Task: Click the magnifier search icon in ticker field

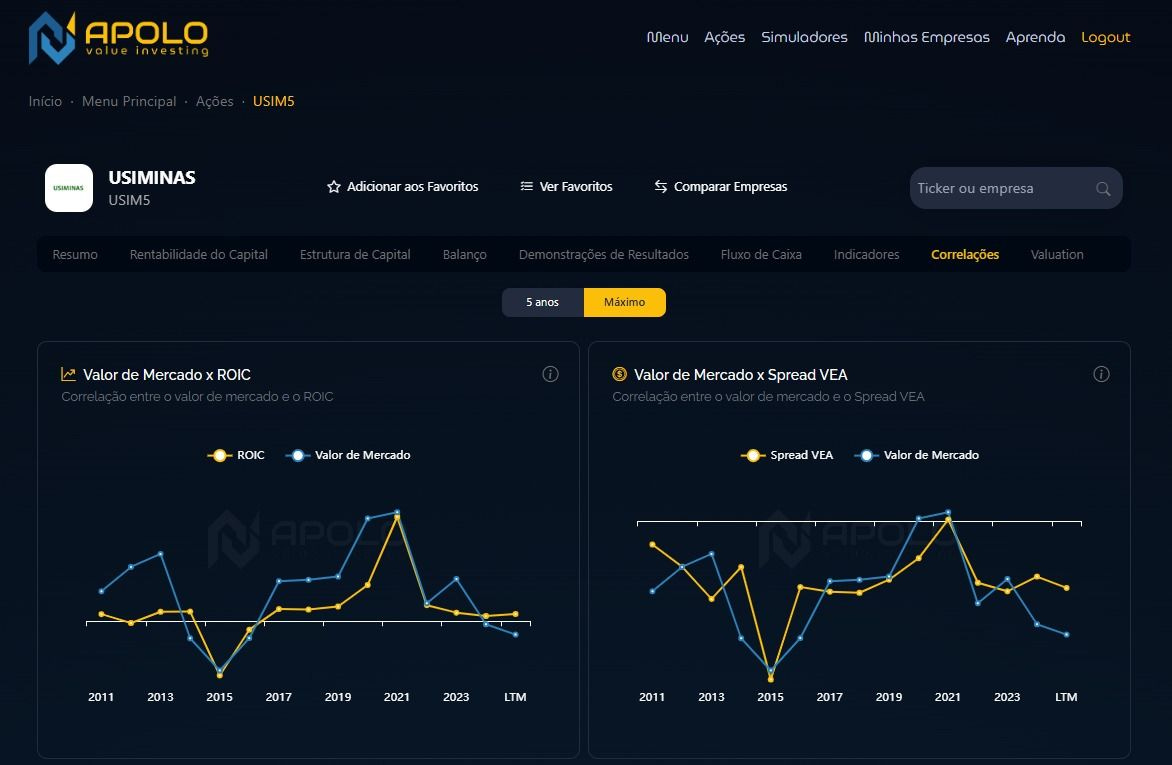Action: [1102, 188]
